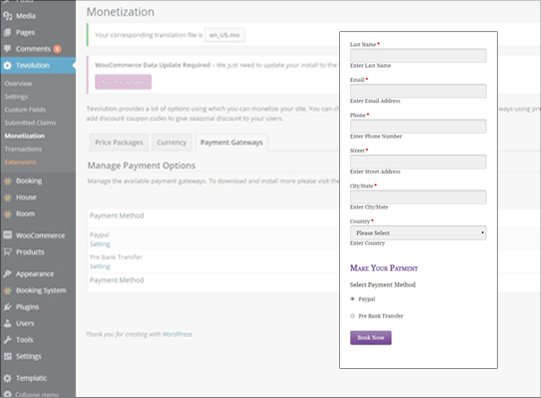This screenshot has height=398, width=541.
Task: Click the WooCommerce menu label
Action: coord(40,236)
